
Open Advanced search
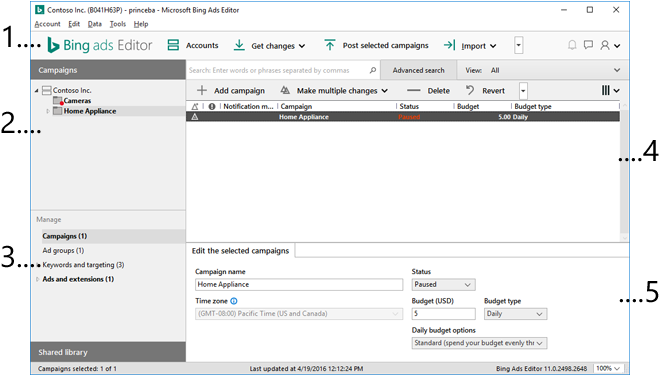pos(418,70)
